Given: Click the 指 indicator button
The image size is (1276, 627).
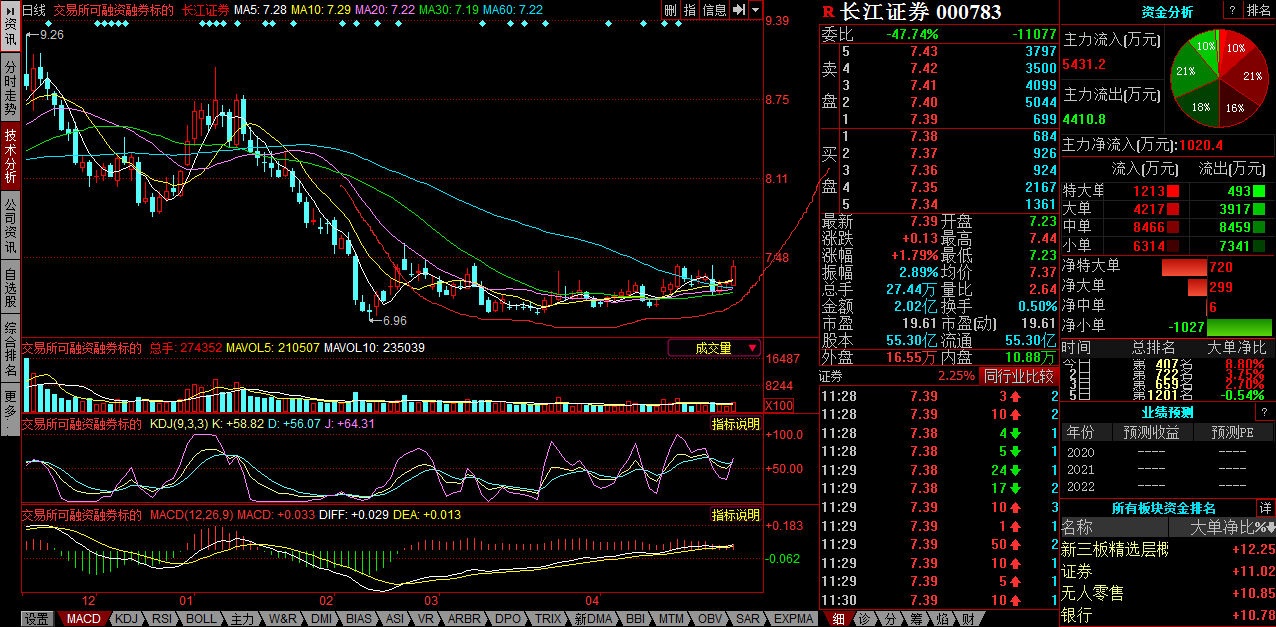Looking at the screenshot, I should [x=689, y=10].
